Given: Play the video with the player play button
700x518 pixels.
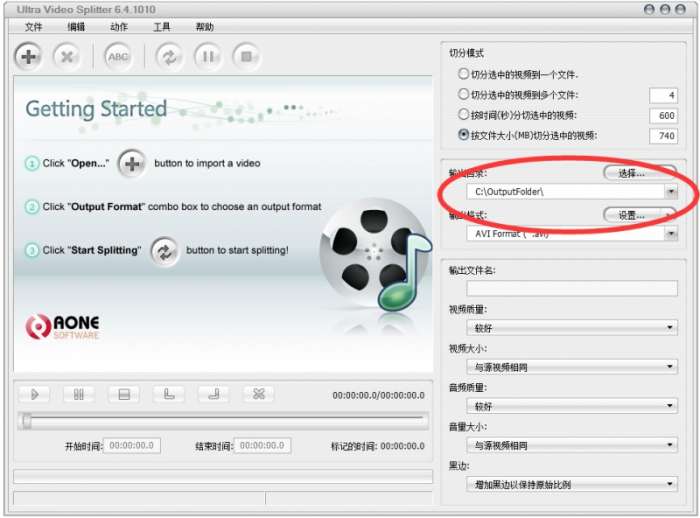Looking at the screenshot, I should [34, 394].
